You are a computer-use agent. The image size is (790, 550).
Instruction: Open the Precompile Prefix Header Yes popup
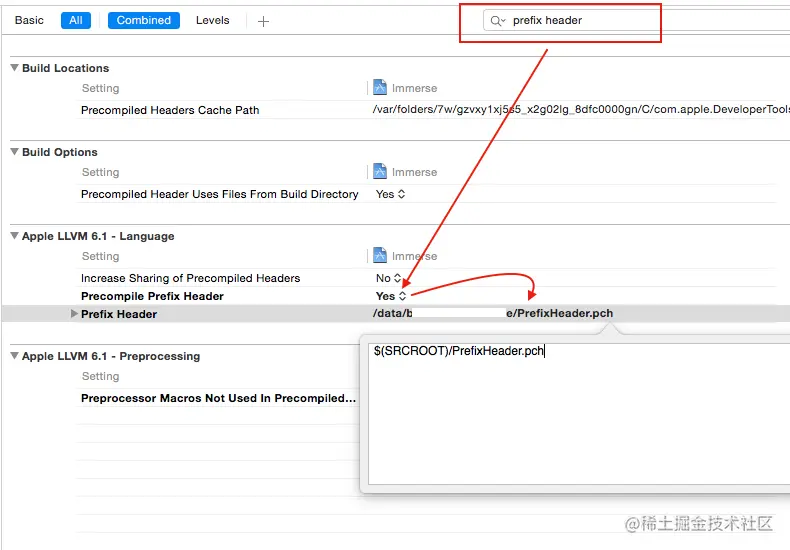(x=390, y=296)
